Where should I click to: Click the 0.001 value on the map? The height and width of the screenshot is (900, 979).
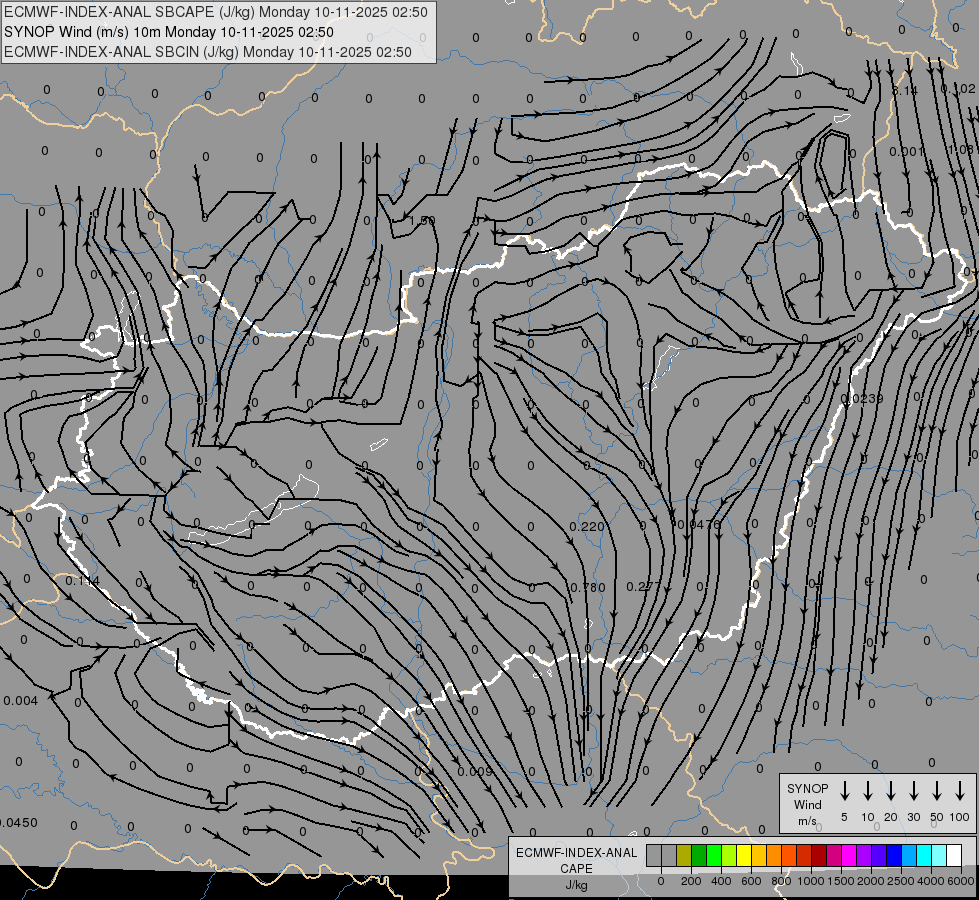(x=907, y=152)
